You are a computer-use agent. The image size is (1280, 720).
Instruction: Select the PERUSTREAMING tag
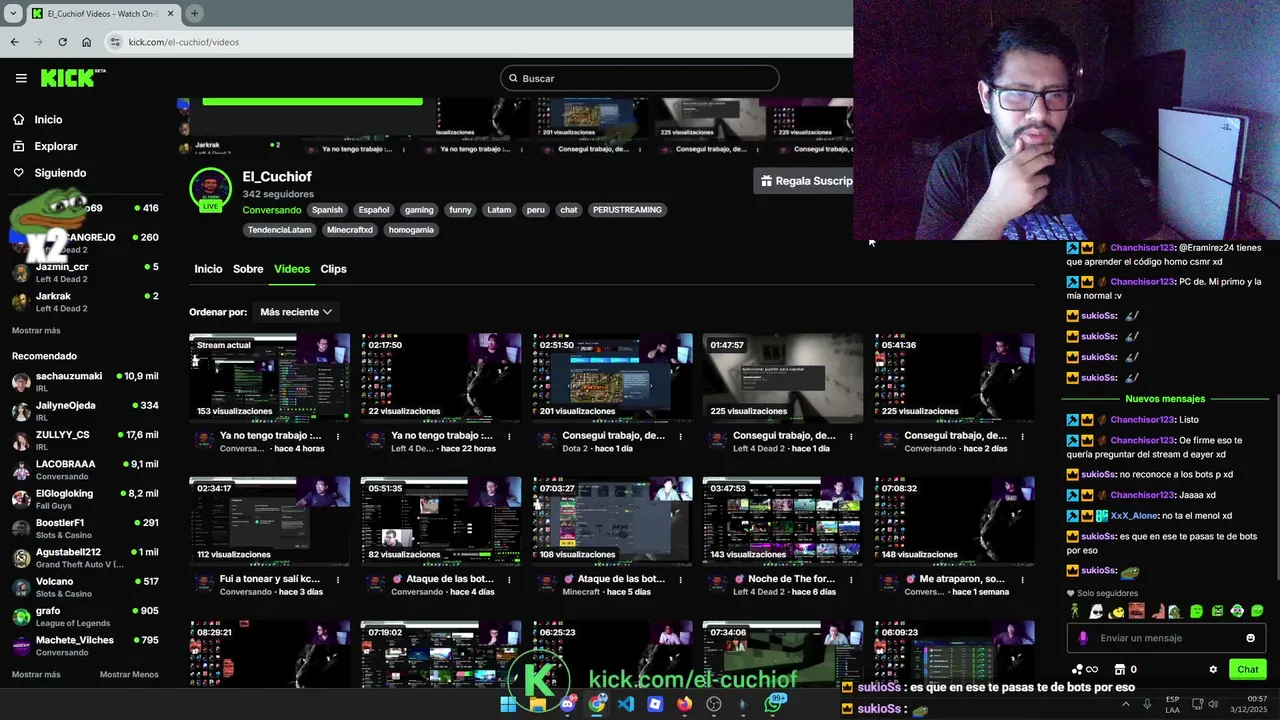click(x=627, y=210)
